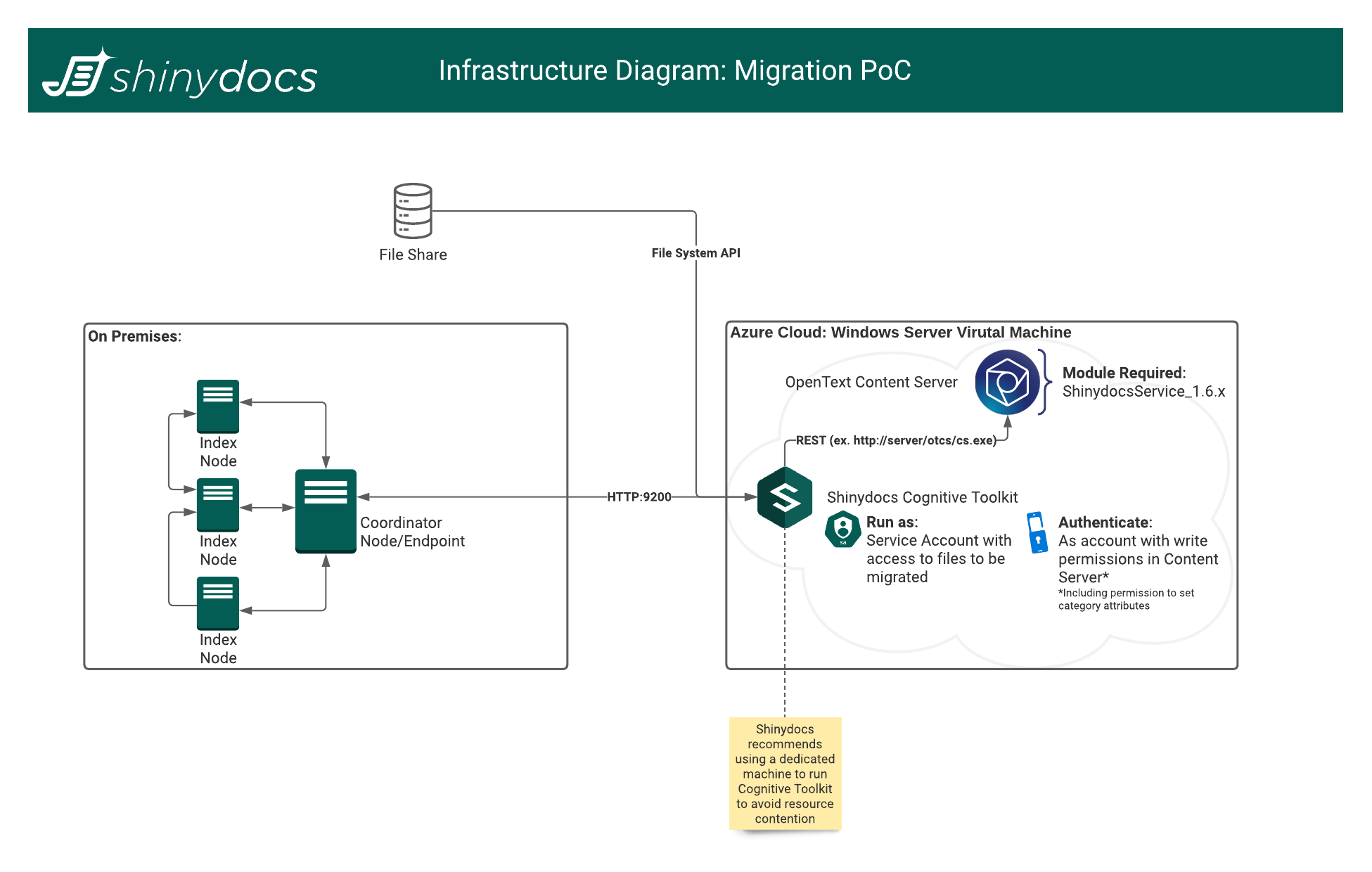The width and height of the screenshot is (1372, 872).
Task: Click the On Premises container title
Action: click(134, 337)
